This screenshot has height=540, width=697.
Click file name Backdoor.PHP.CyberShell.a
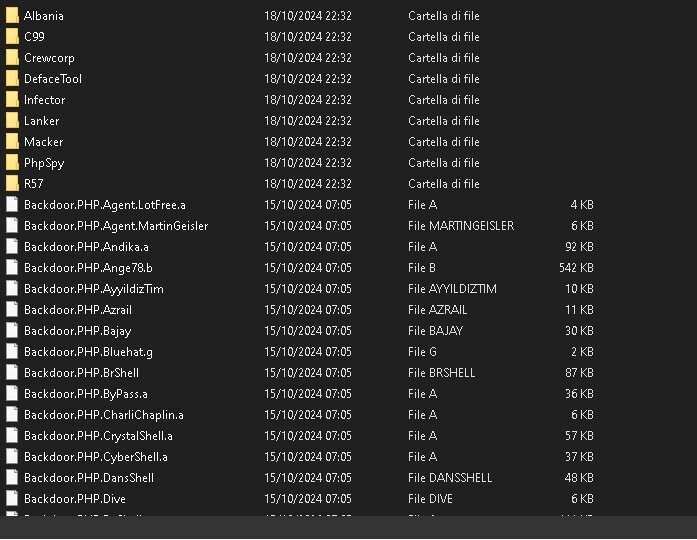pyautogui.click(x=96, y=457)
